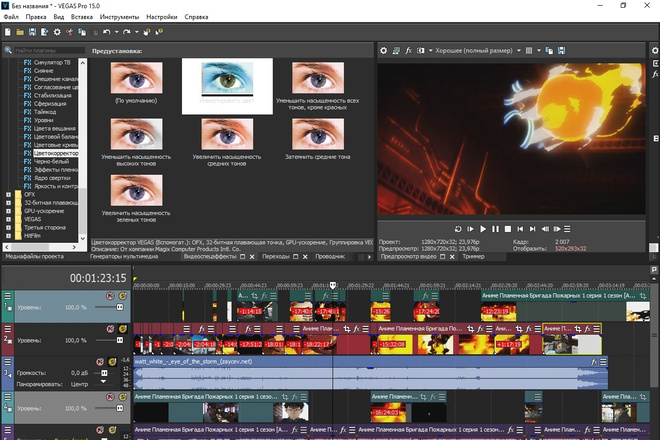This screenshot has height=440, width=660.
Task: Solo video track 1
Action: [122, 296]
